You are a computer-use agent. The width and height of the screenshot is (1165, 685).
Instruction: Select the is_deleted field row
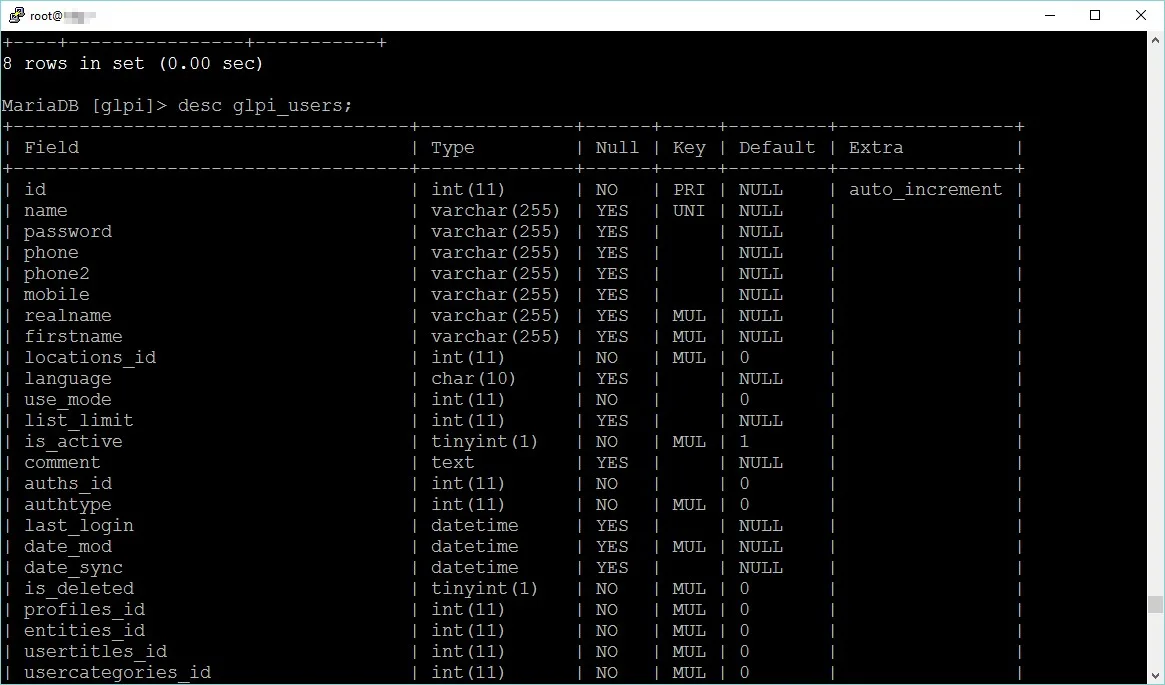[x=79, y=588]
